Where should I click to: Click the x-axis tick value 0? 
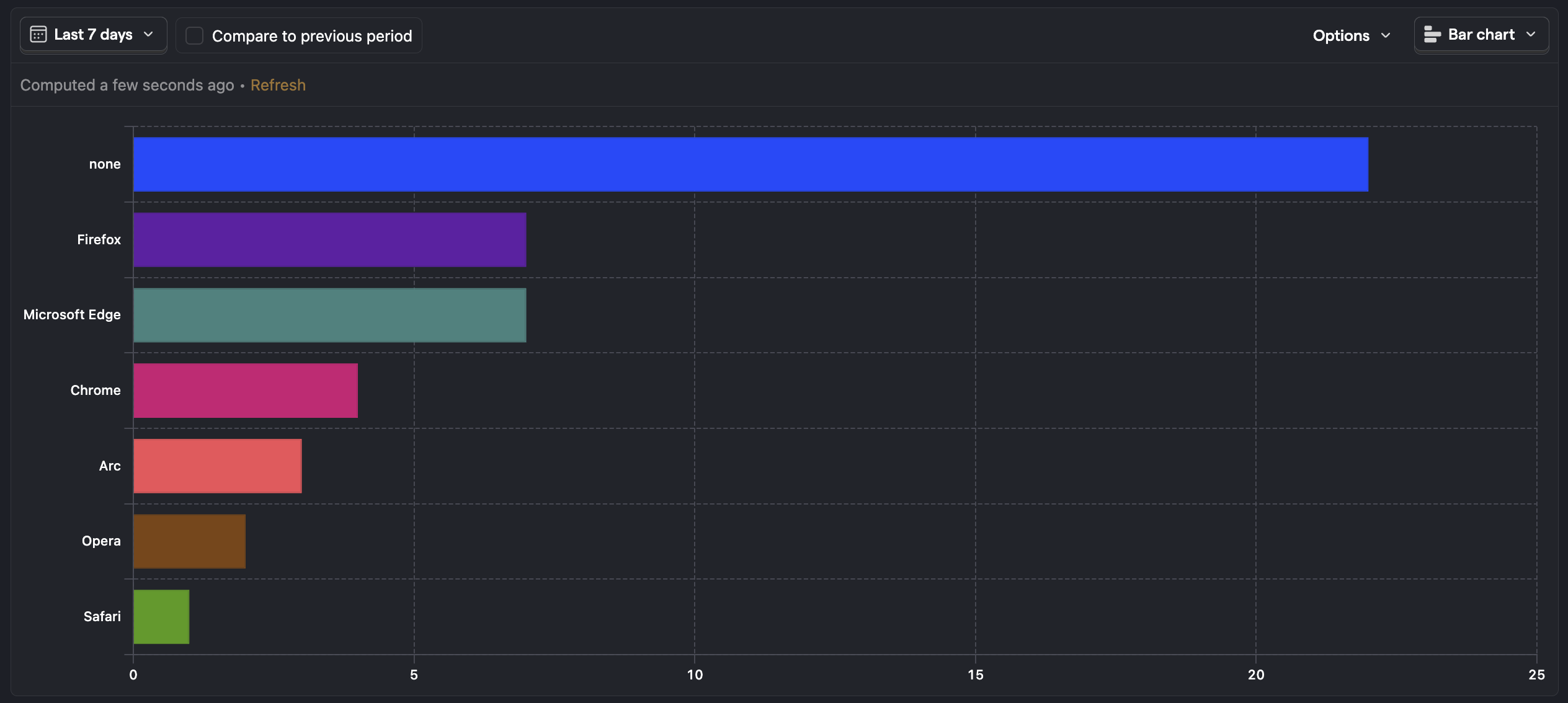tap(133, 675)
